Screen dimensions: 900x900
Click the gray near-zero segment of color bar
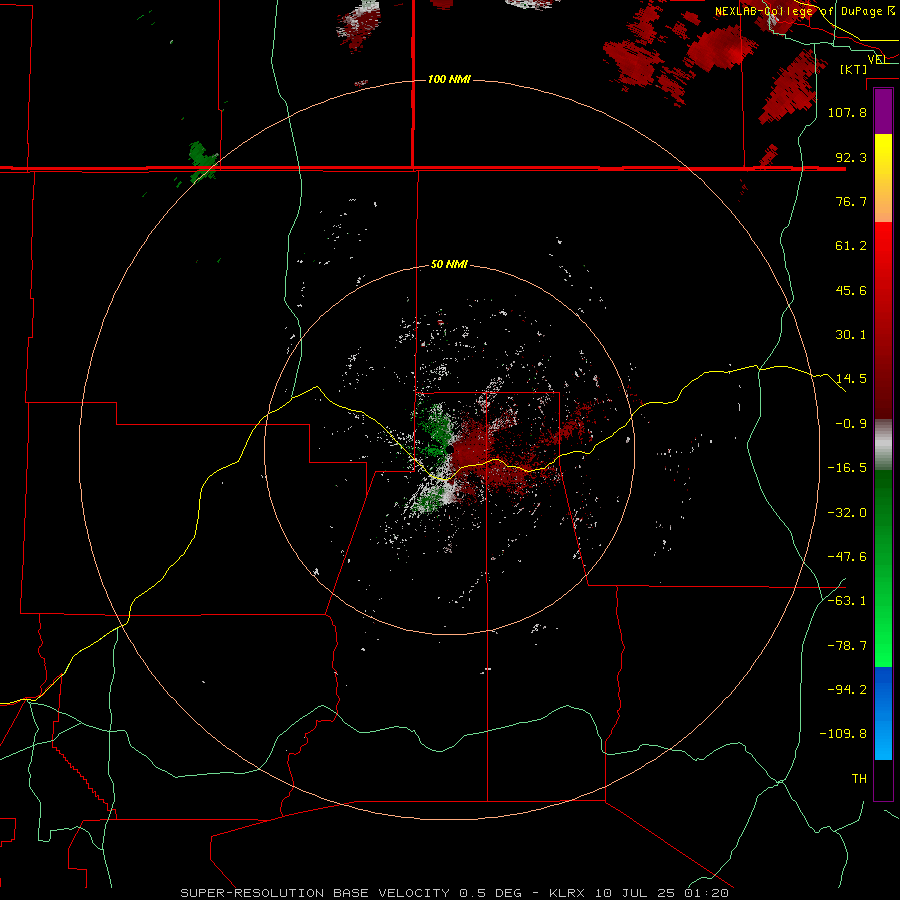pos(883,445)
